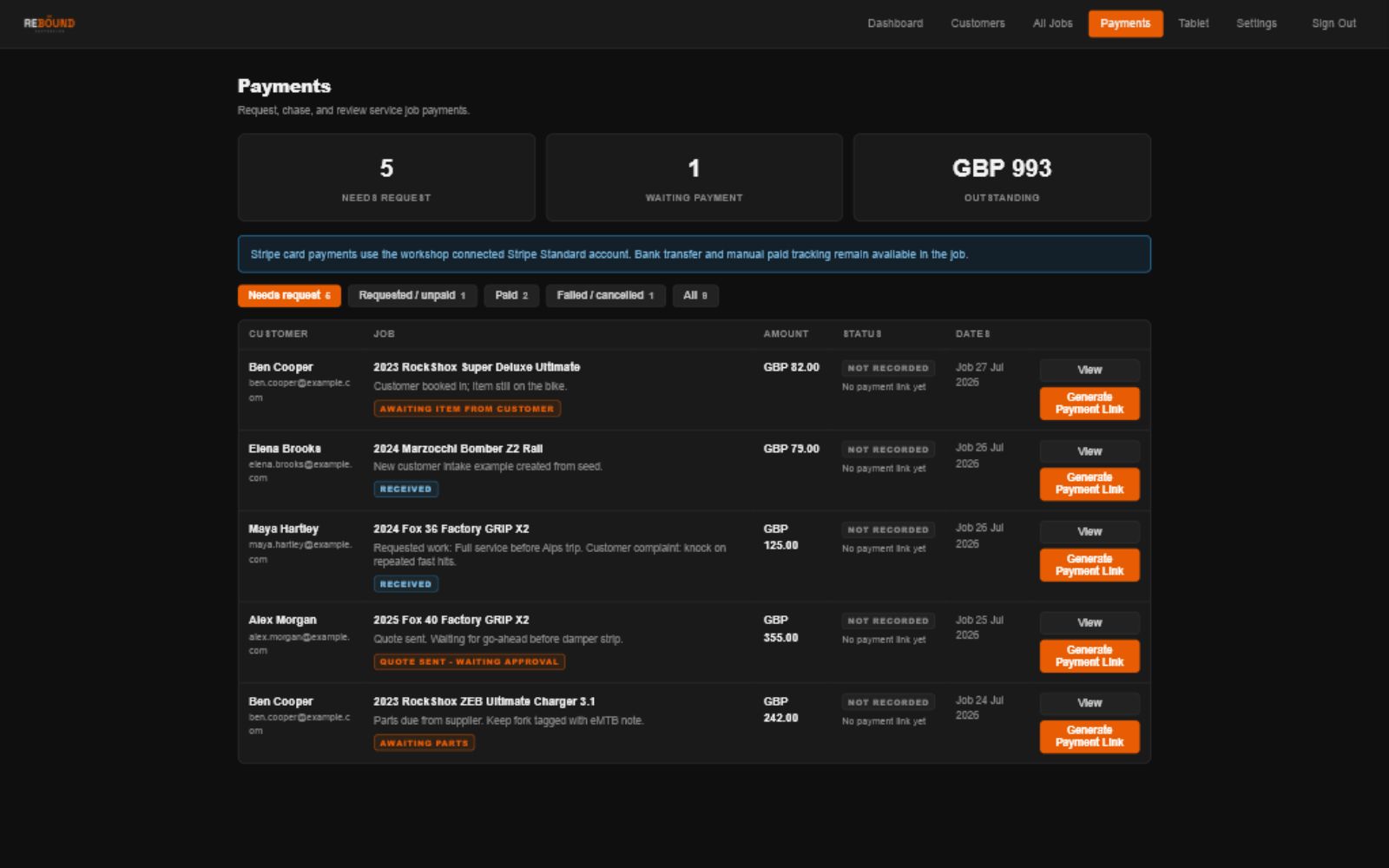Screen dimensions: 1389x868
Task: Click the GBP 993 Outstanding card
Action: click(1002, 177)
